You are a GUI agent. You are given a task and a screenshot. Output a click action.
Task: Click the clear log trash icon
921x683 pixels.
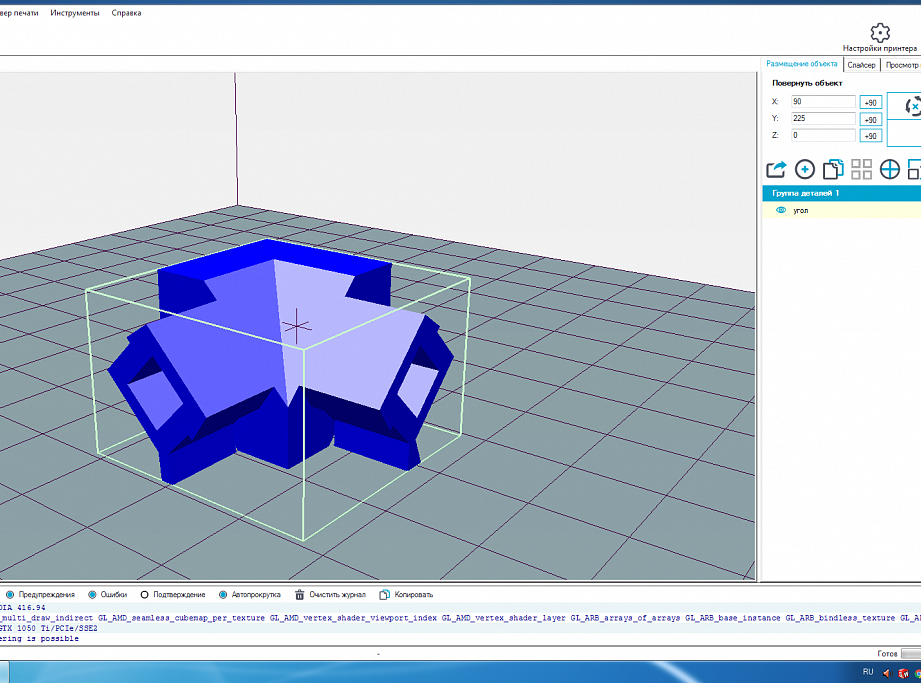tap(300, 594)
